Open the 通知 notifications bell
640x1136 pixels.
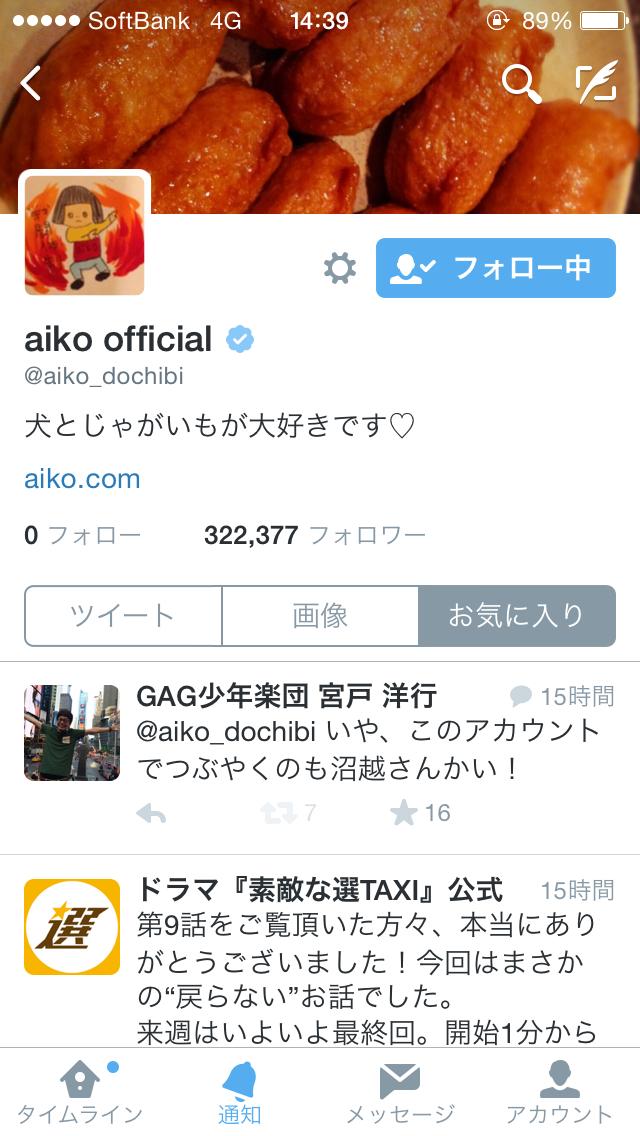coord(239,1095)
